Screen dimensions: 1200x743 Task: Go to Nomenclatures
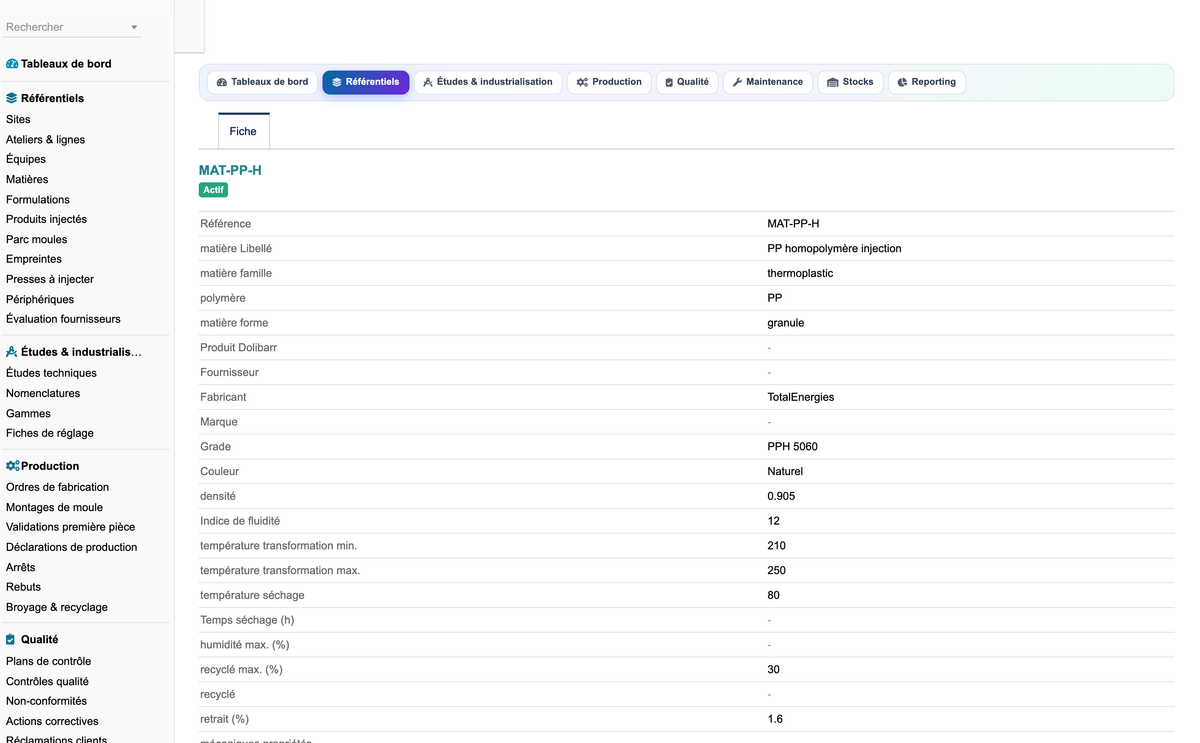(43, 393)
